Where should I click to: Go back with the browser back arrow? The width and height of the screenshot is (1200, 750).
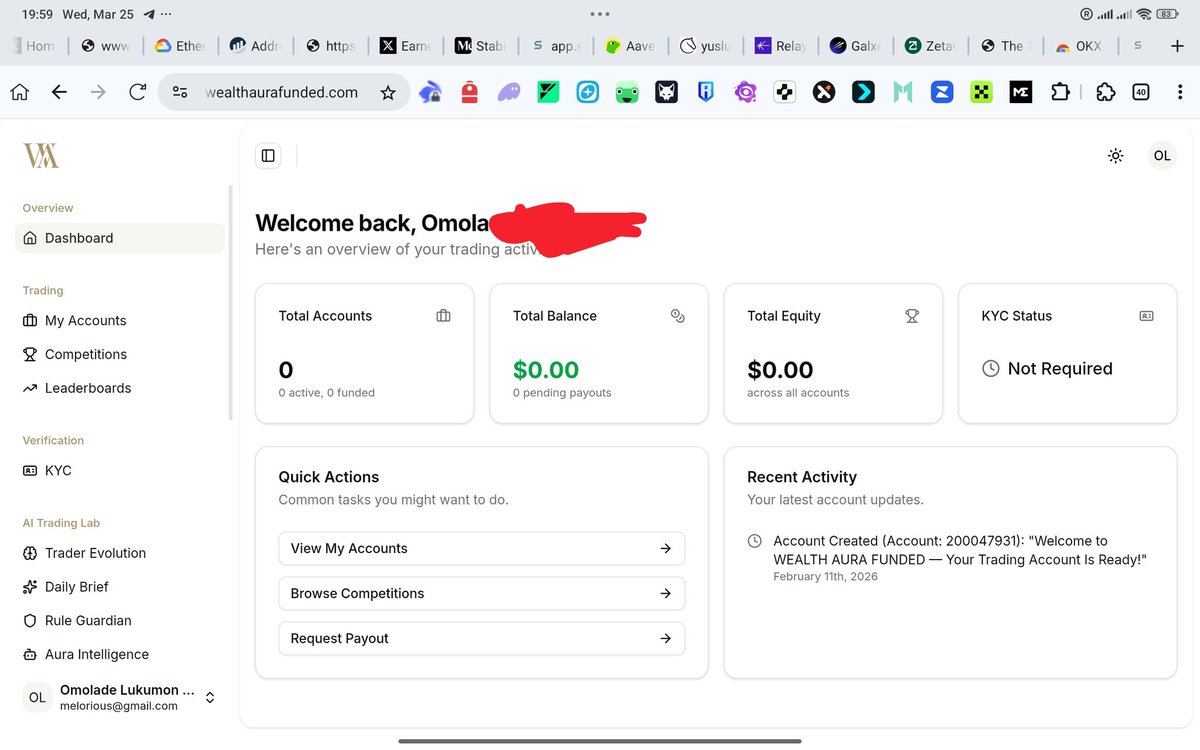click(x=59, y=92)
